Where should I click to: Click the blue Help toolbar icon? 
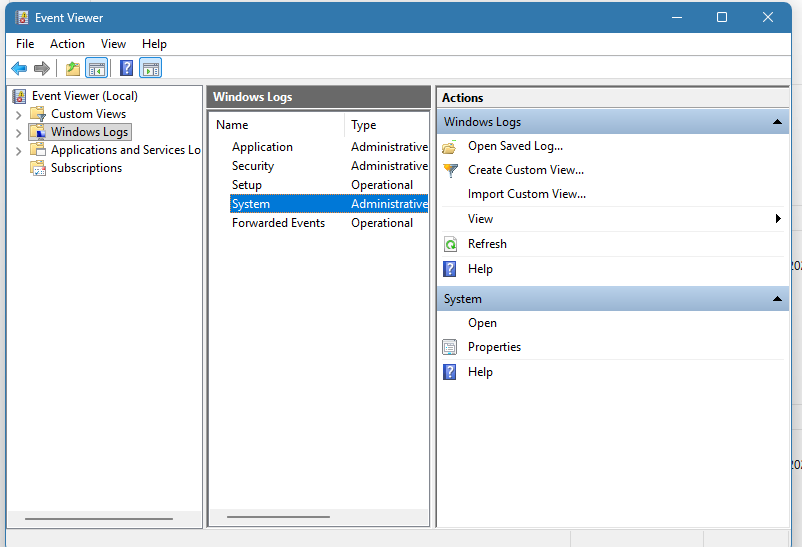pyautogui.click(x=126, y=68)
